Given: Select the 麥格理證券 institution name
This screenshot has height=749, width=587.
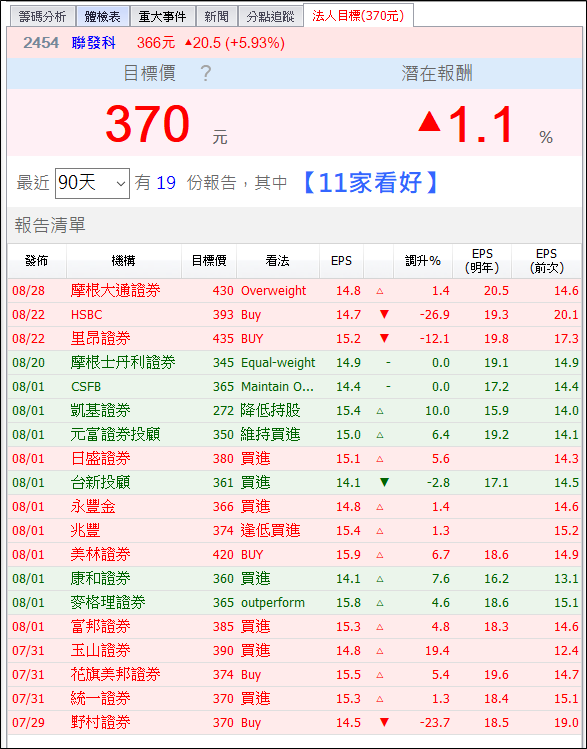Looking at the screenshot, I should (108, 603).
